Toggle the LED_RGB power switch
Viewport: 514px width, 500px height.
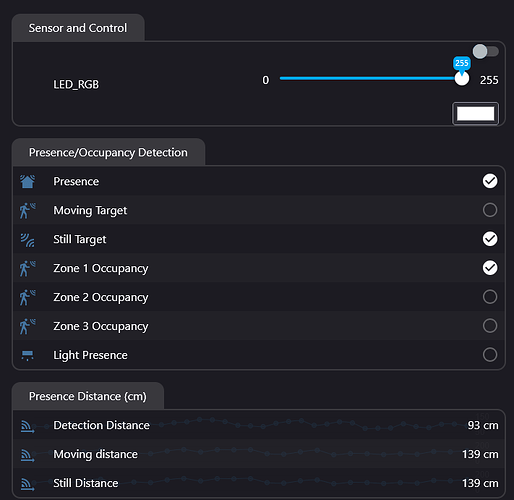click(x=486, y=51)
